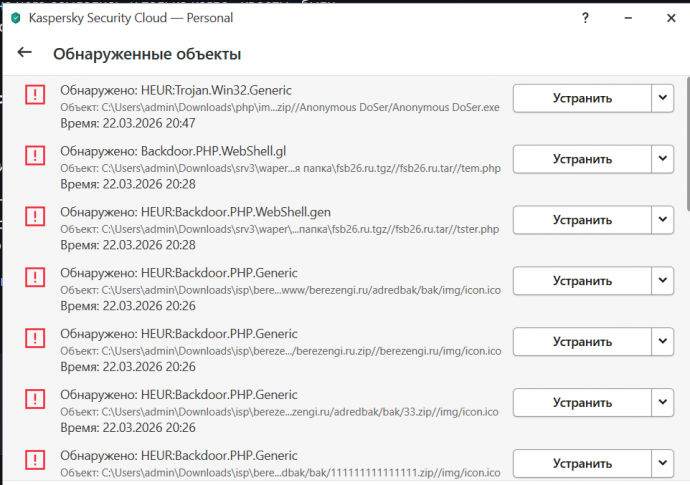The width and height of the screenshot is (690, 485).
Task: Click alert icon for Backdoor.PHP.WebShell.gl entry
Action: click(35, 156)
